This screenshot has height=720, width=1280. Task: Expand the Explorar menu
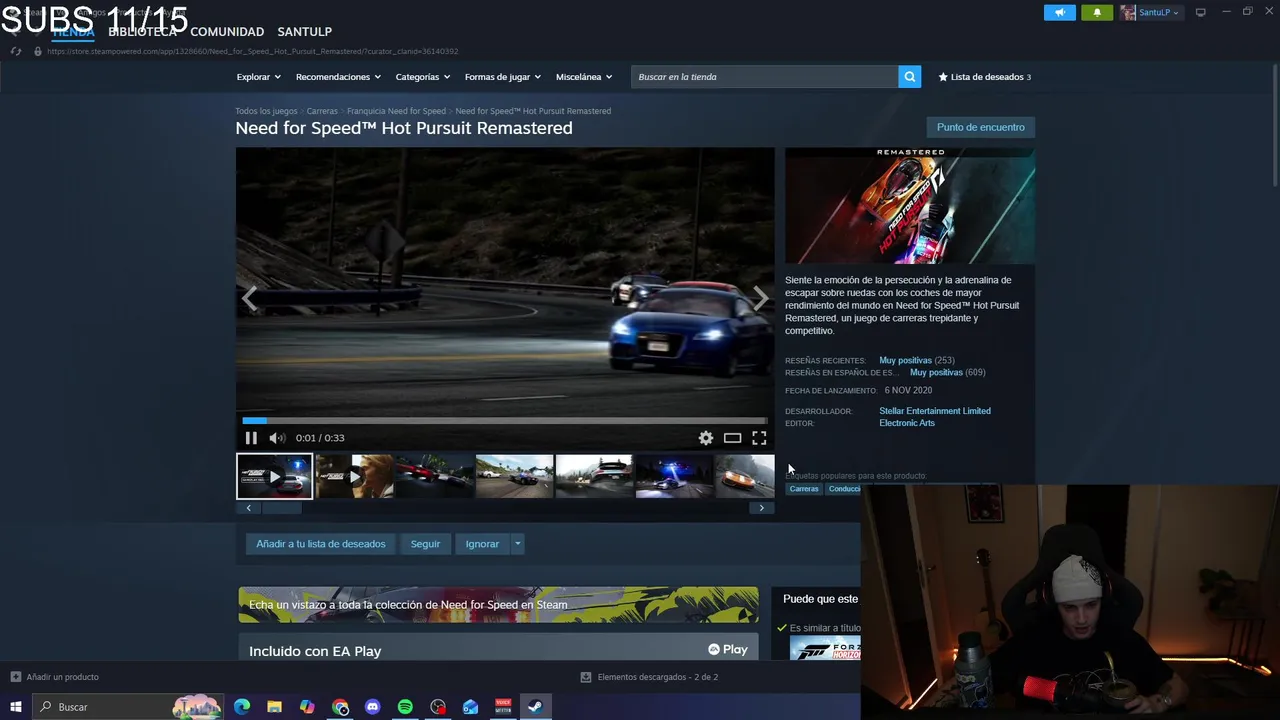point(258,77)
